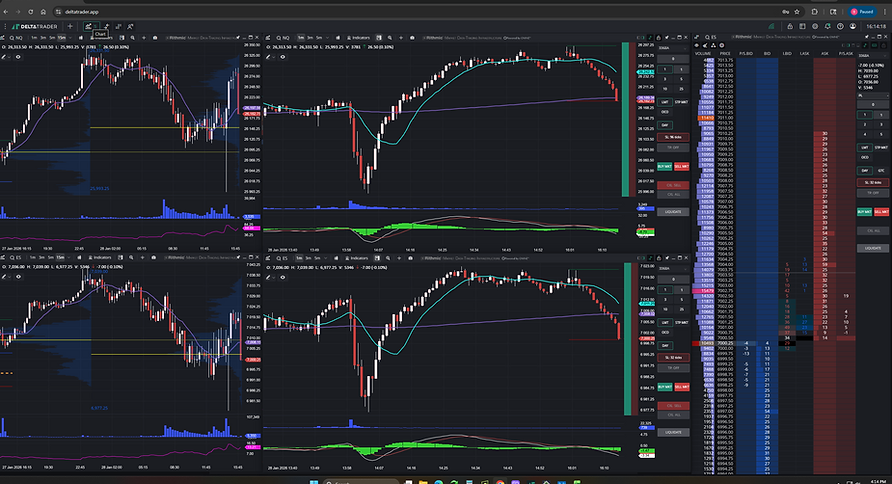Open account dropdown in NQ 1m order panel

coord(674,48)
